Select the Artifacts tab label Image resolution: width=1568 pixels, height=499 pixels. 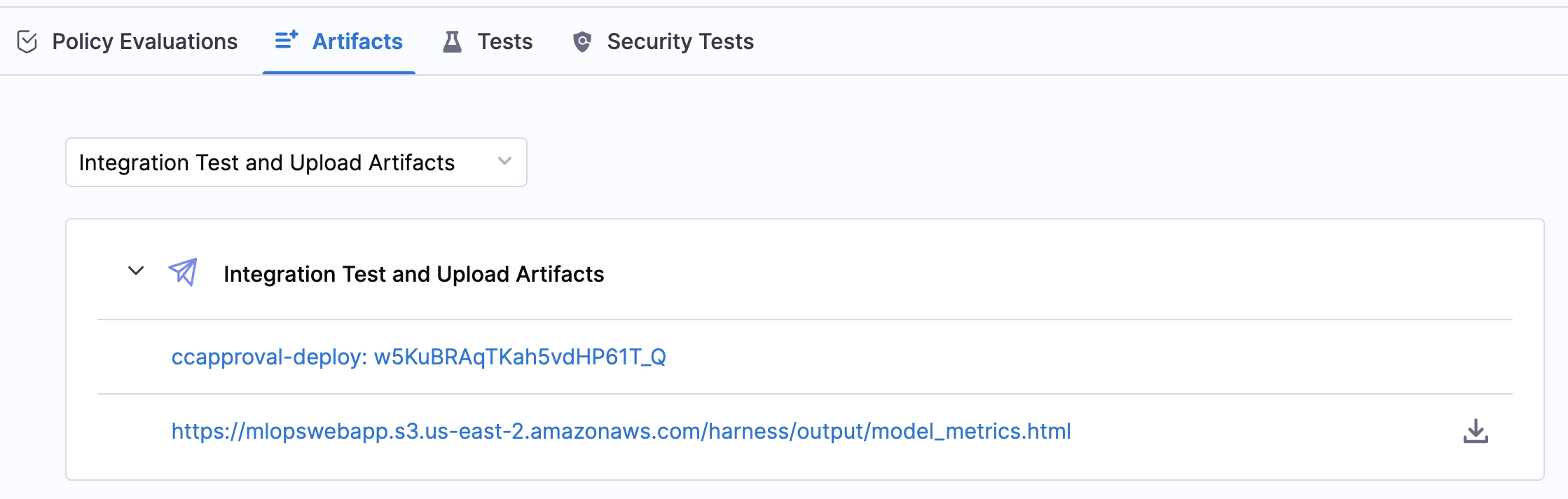click(357, 42)
